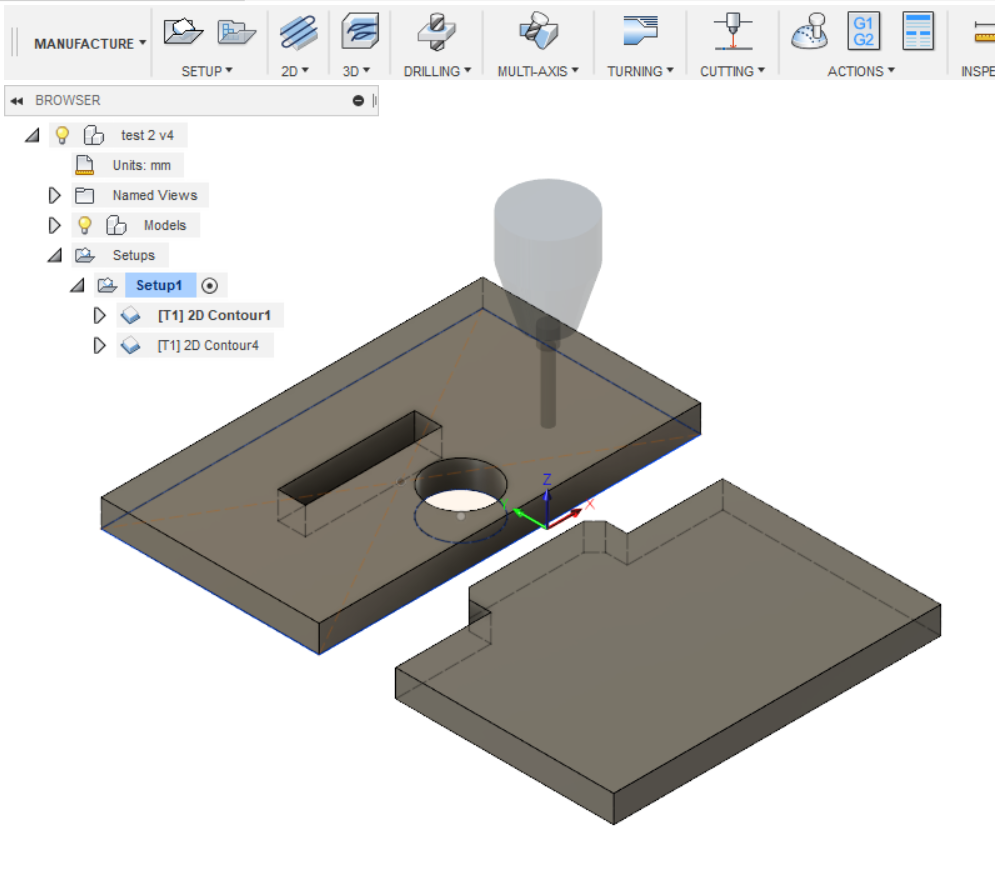Image resolution: width=995 pixels, height=871 pixels.
Task: Choose the Multi-Axis machining icon
Action: (538, 32)
